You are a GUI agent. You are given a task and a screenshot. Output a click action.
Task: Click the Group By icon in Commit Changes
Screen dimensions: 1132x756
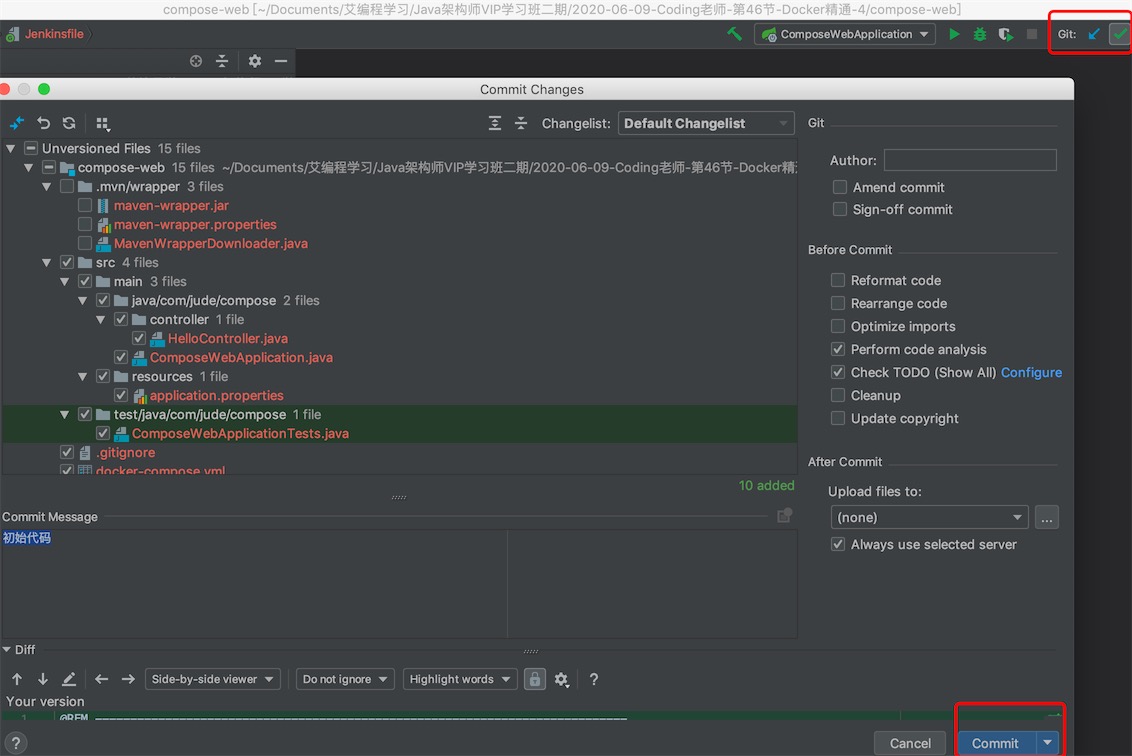coord(103,123)
